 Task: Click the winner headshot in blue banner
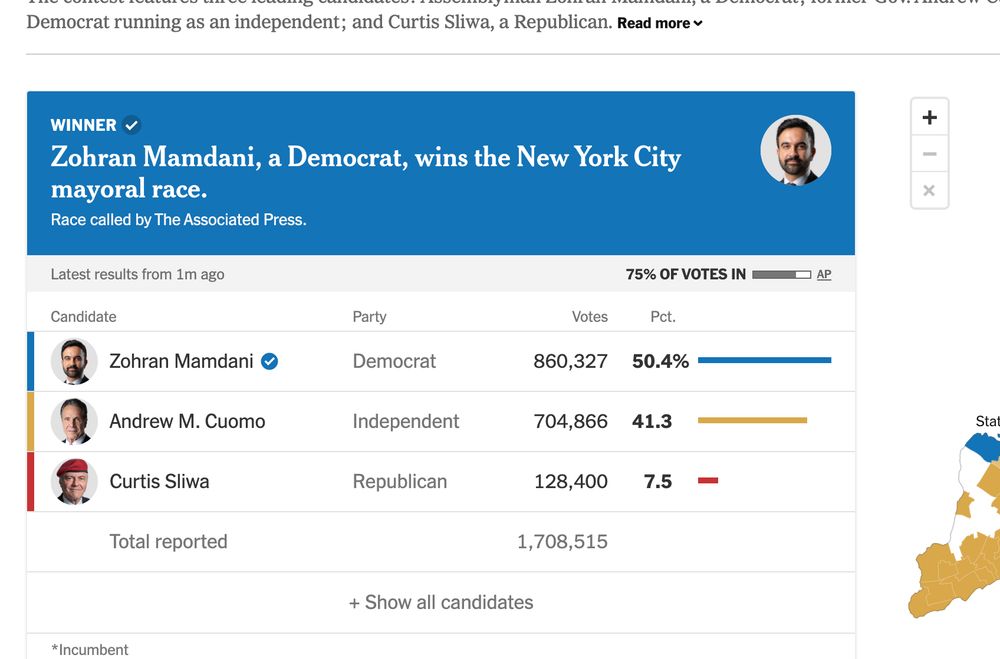(x=795, y=150)
